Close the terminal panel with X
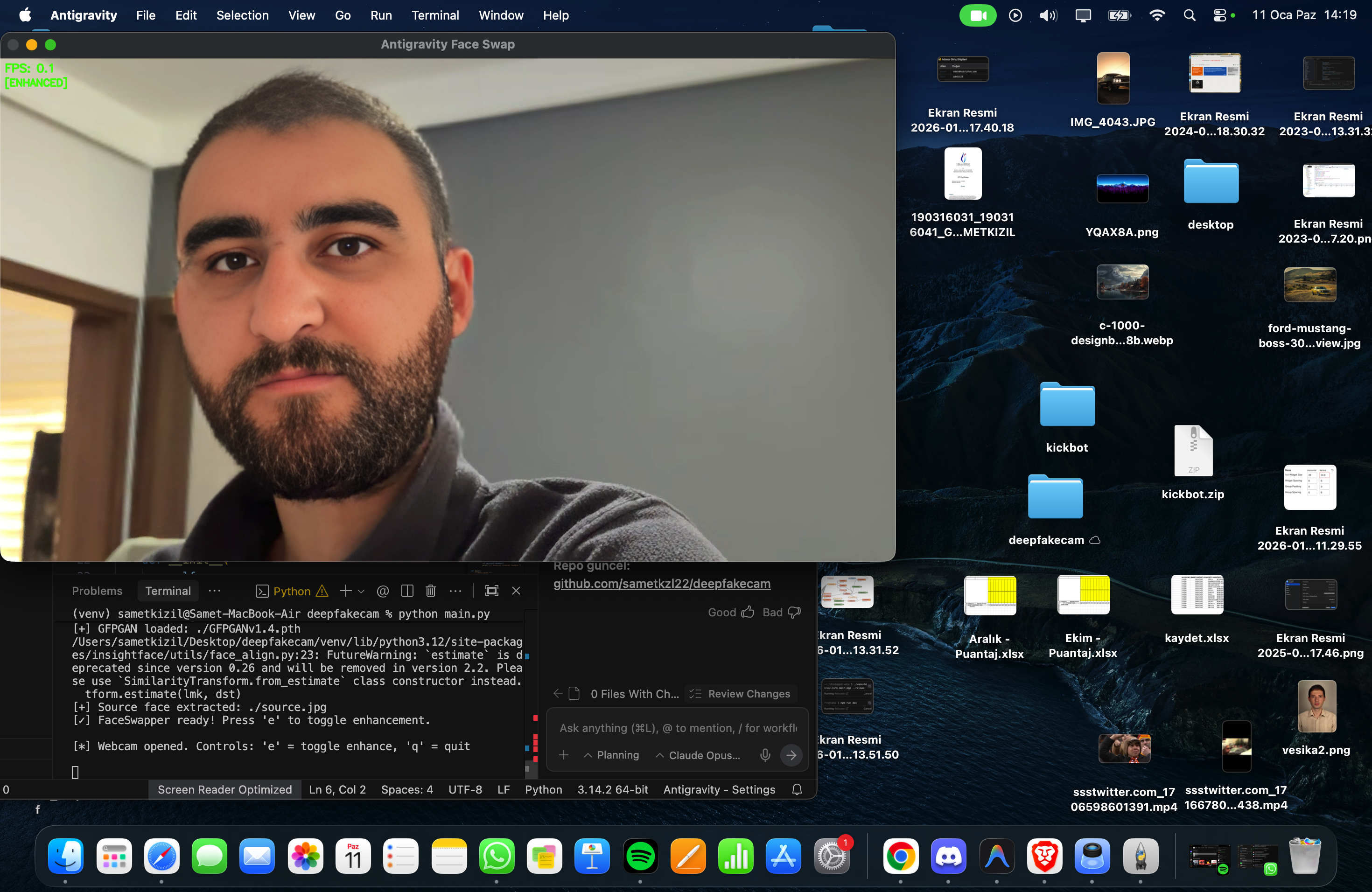Image resolution: width=1372 pixels, height=892 pixels. (x=516, y=591)
